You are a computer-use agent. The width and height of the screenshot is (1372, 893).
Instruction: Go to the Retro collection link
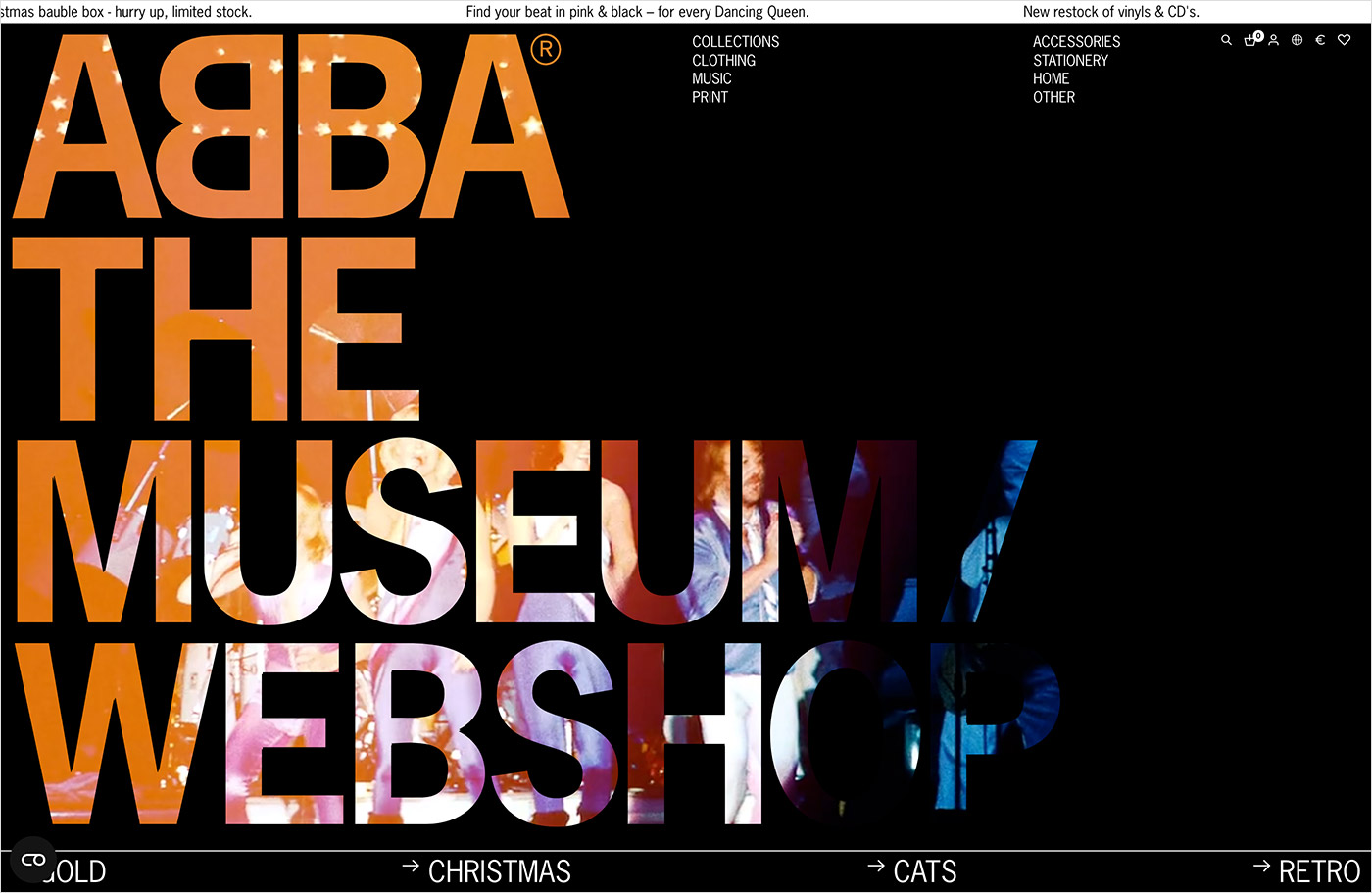click(x=1319, y=871)
